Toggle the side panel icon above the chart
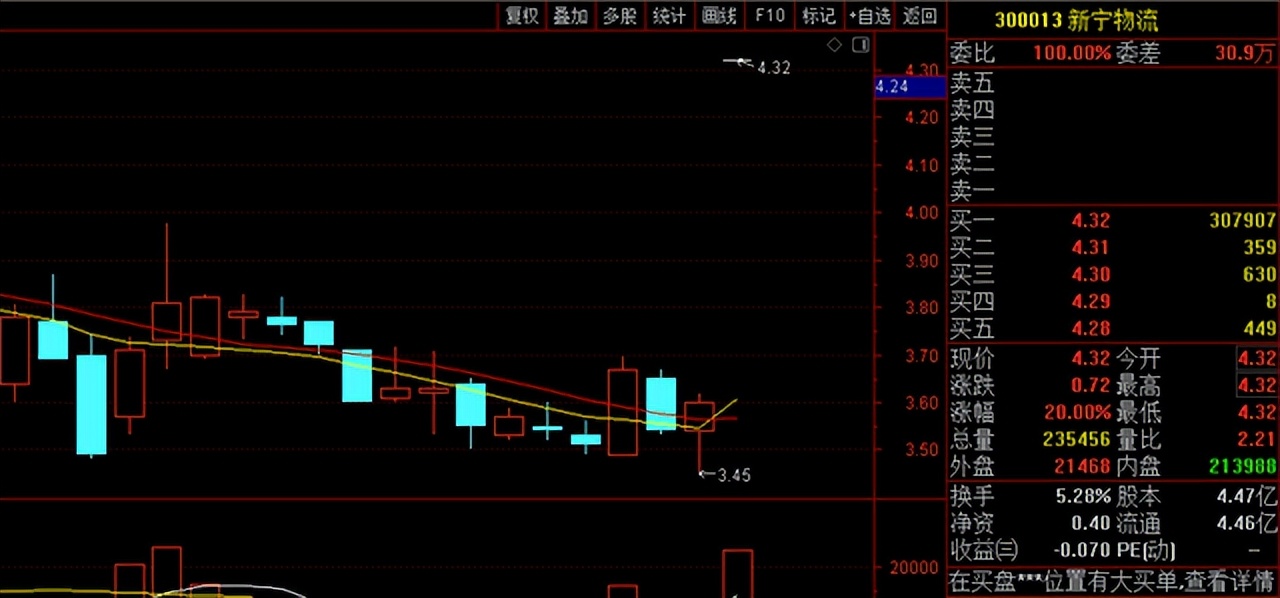This screenshot has height=598, width=1280. pyautogui.click(x=860, y=45)
